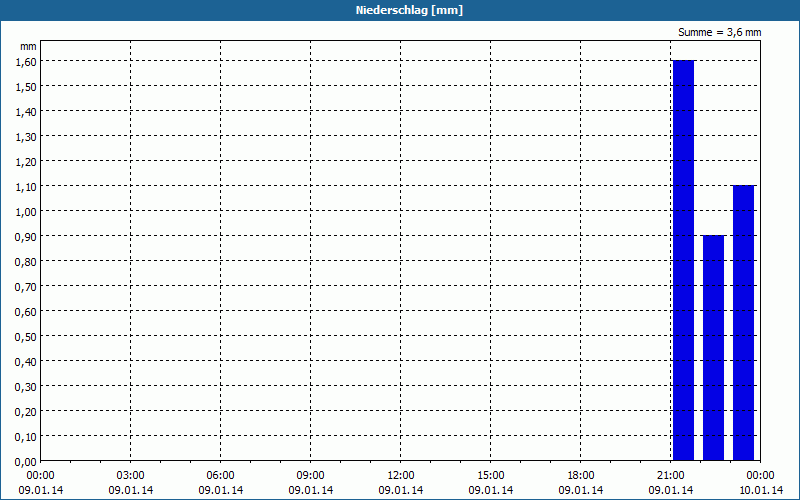Click the 18:00 time label
The width and height of the screenshot is (800, 500).
click(581, 475)
